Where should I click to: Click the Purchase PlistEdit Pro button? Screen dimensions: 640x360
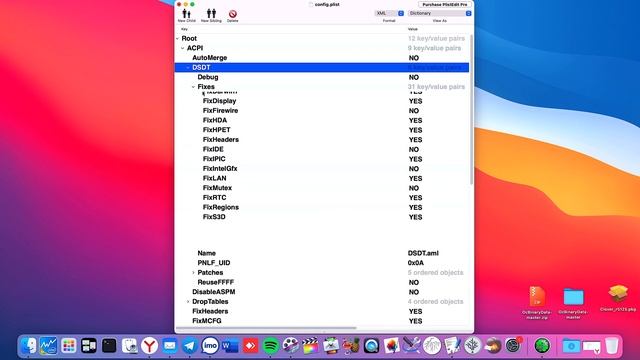coord(444,4)
